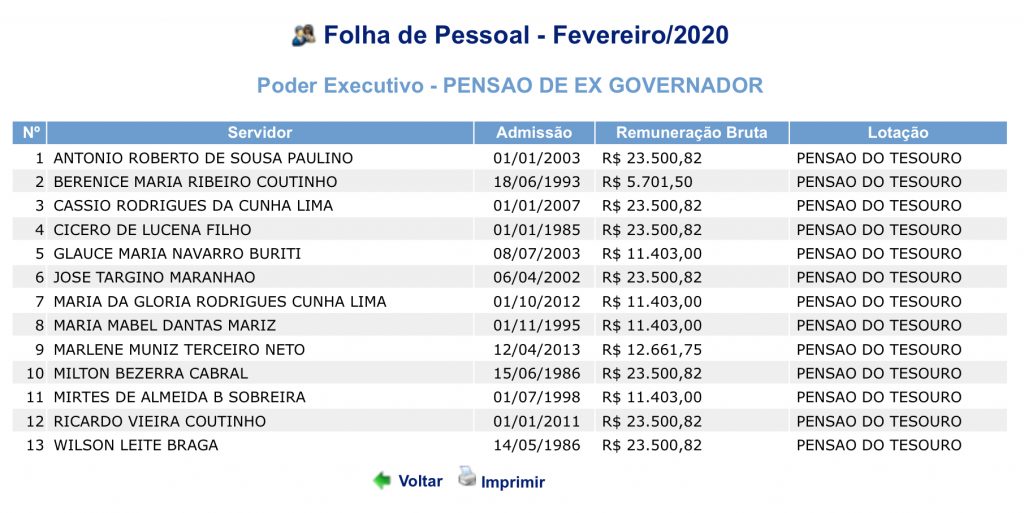
Task: Click the Admissão column header
Action: 534,132
